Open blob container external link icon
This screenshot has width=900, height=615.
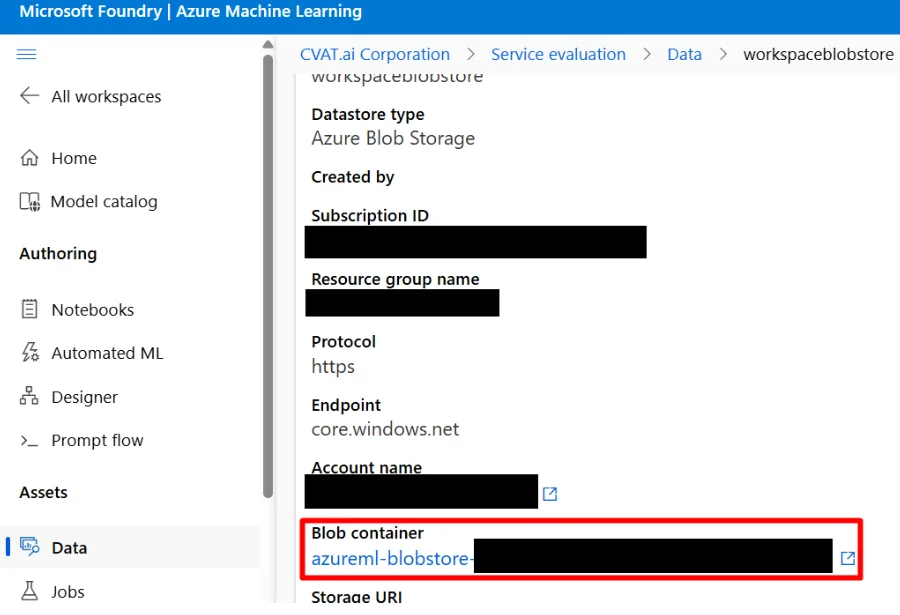848,558
